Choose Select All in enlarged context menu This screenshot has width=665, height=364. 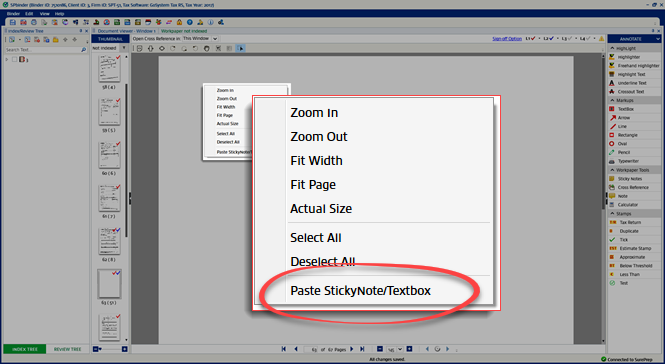316,238
